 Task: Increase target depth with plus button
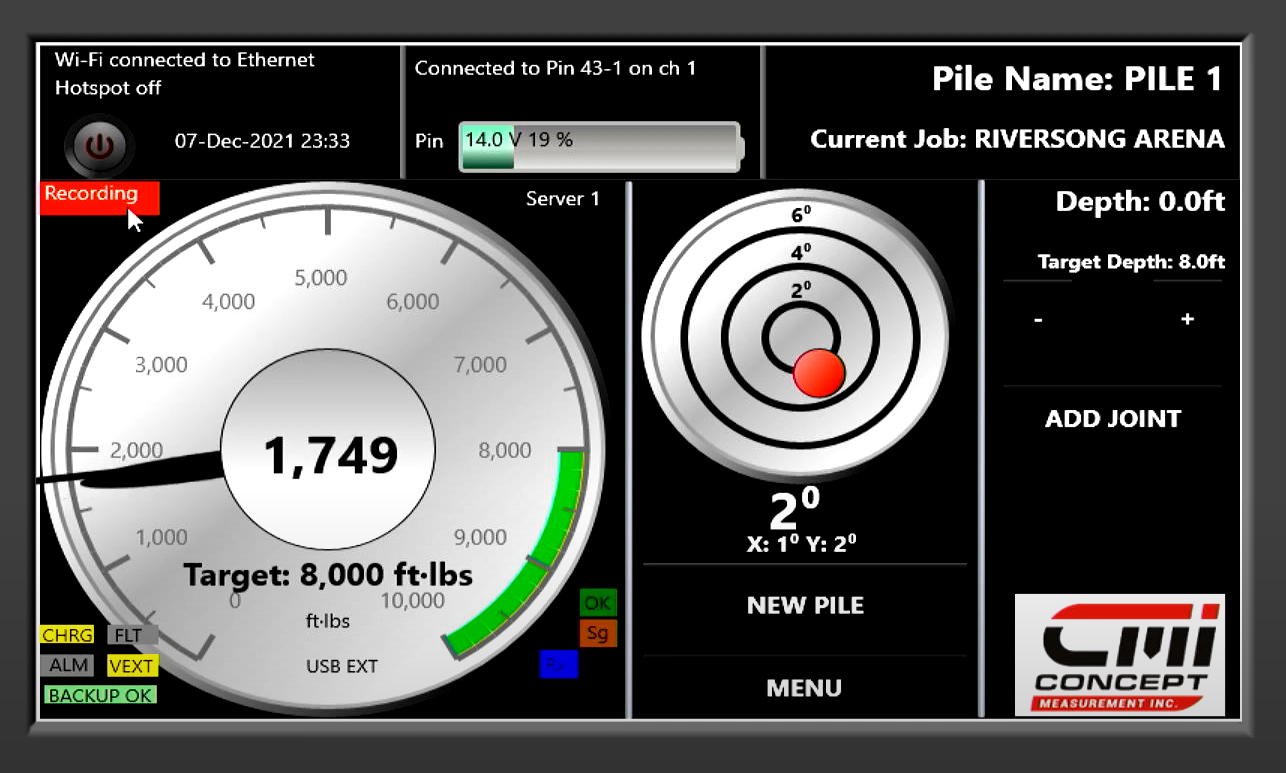1187,320
